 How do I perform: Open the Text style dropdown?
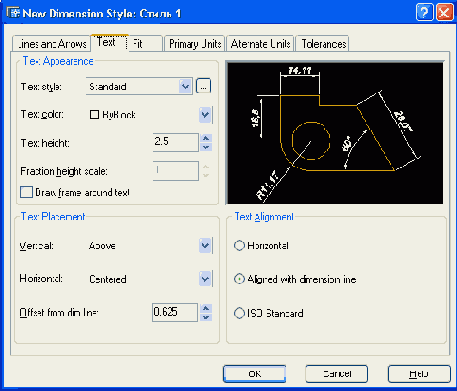point(185,86)
